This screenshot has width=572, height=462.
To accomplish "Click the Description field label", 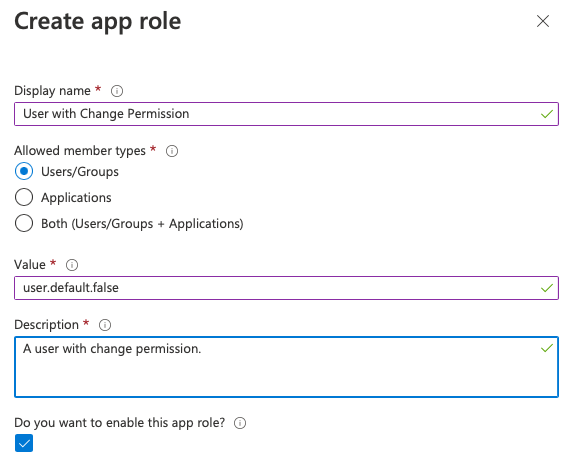I will (x=46, y=325).
